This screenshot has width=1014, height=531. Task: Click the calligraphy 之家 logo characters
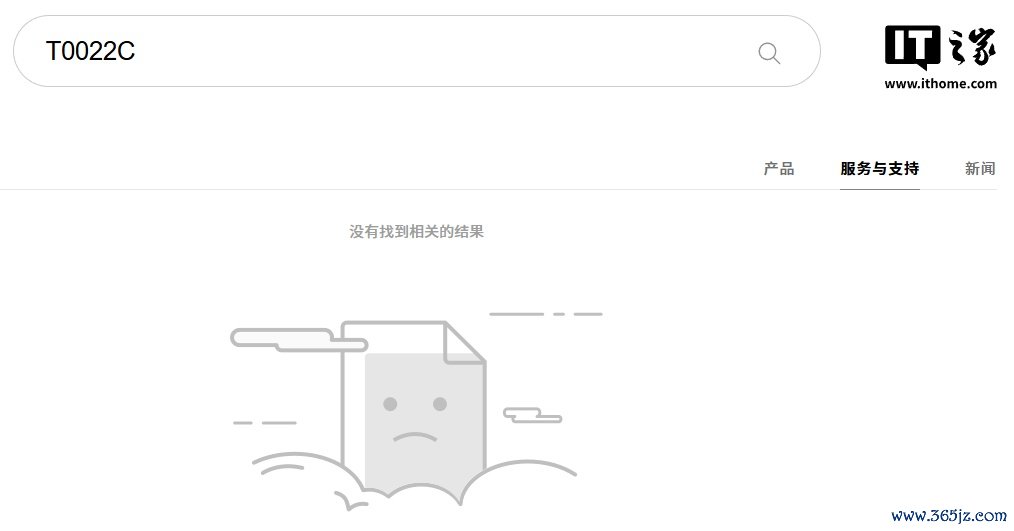(972, 46)
